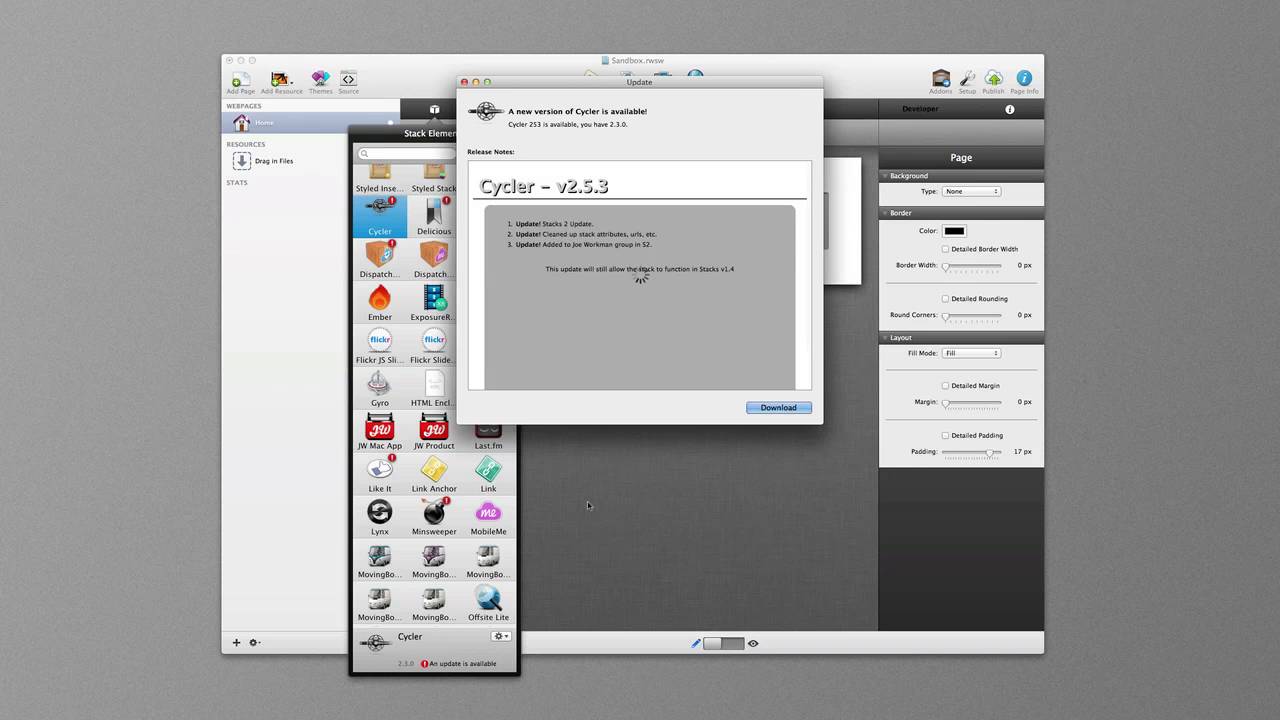Select the Delicious stack element

434,216
